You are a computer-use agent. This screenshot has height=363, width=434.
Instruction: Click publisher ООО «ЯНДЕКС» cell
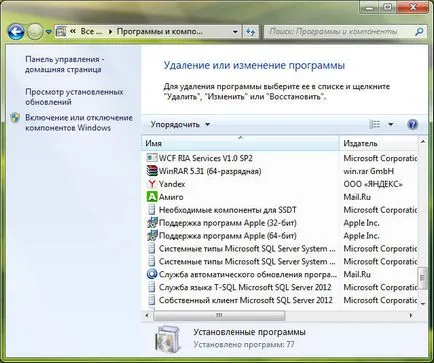coord(373,184)
